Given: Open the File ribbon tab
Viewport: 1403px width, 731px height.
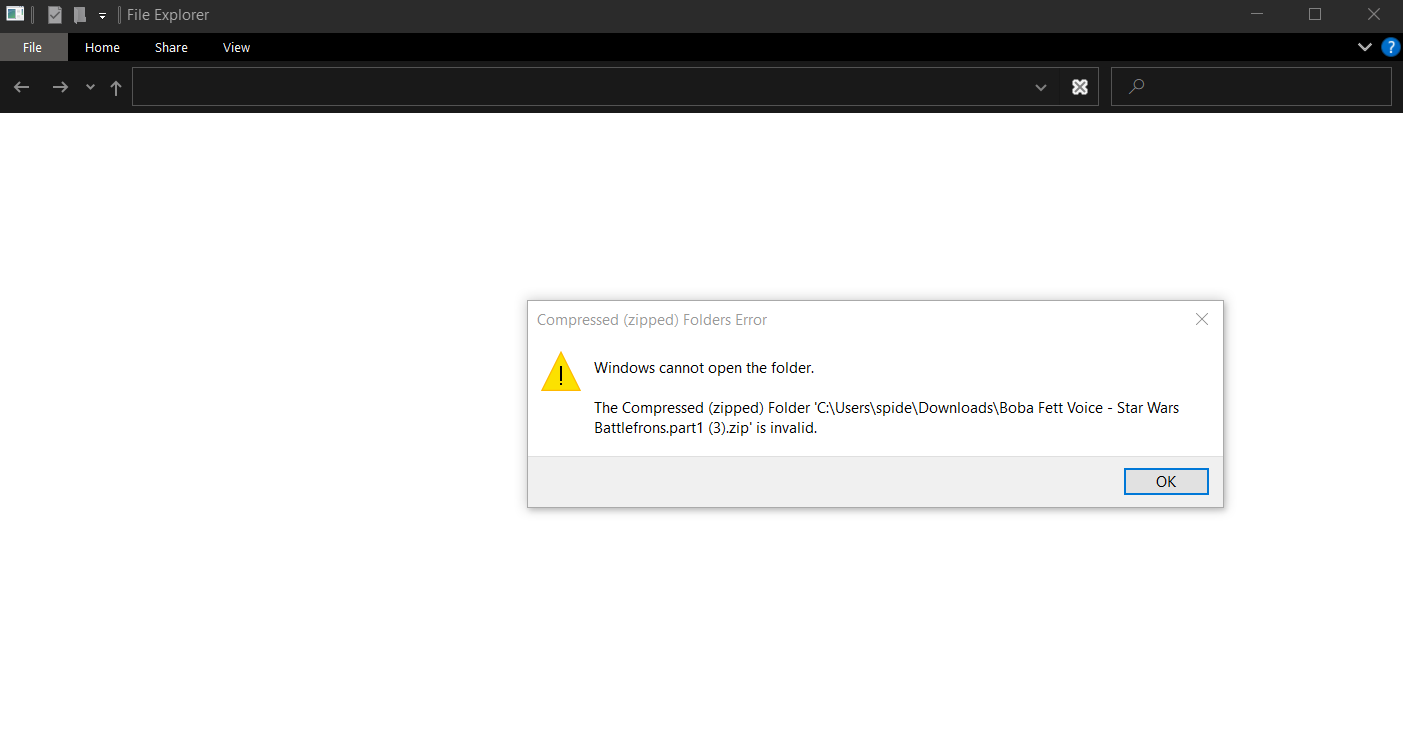Looking at the screenshot, I should [x=33, y=47].
